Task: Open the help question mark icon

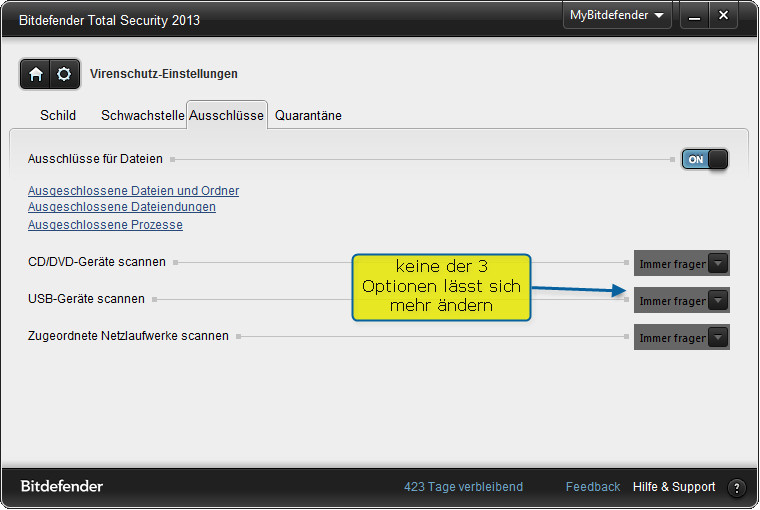Action: pos(736,488)
